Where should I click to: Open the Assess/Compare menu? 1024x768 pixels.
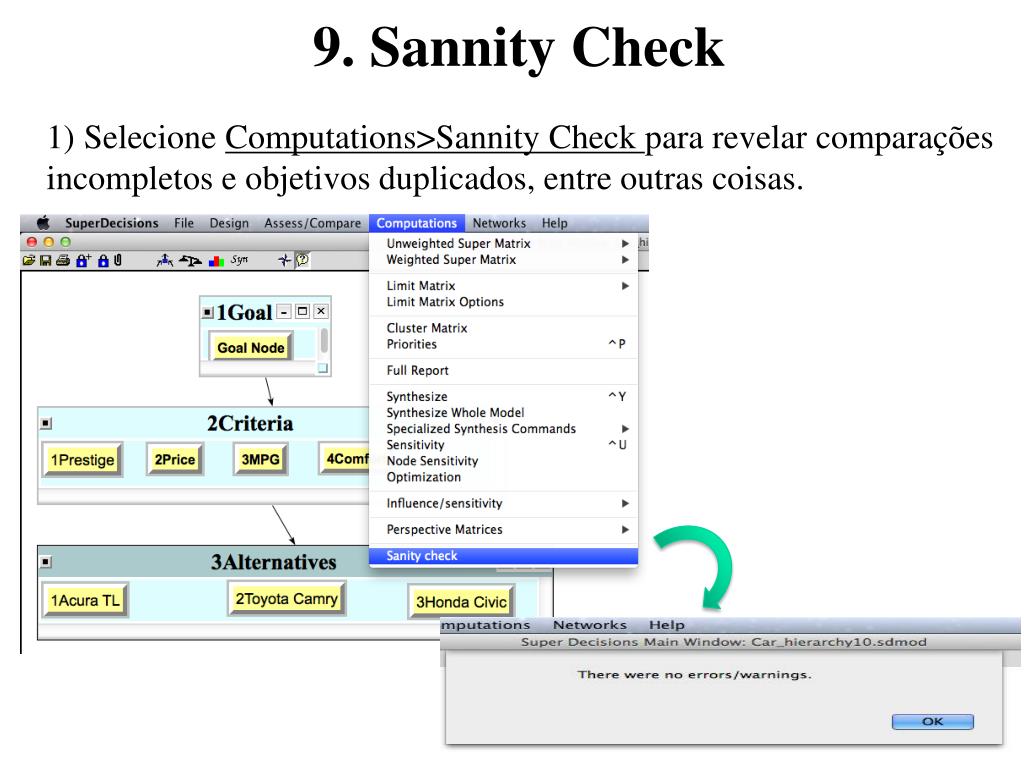(312, 223)
